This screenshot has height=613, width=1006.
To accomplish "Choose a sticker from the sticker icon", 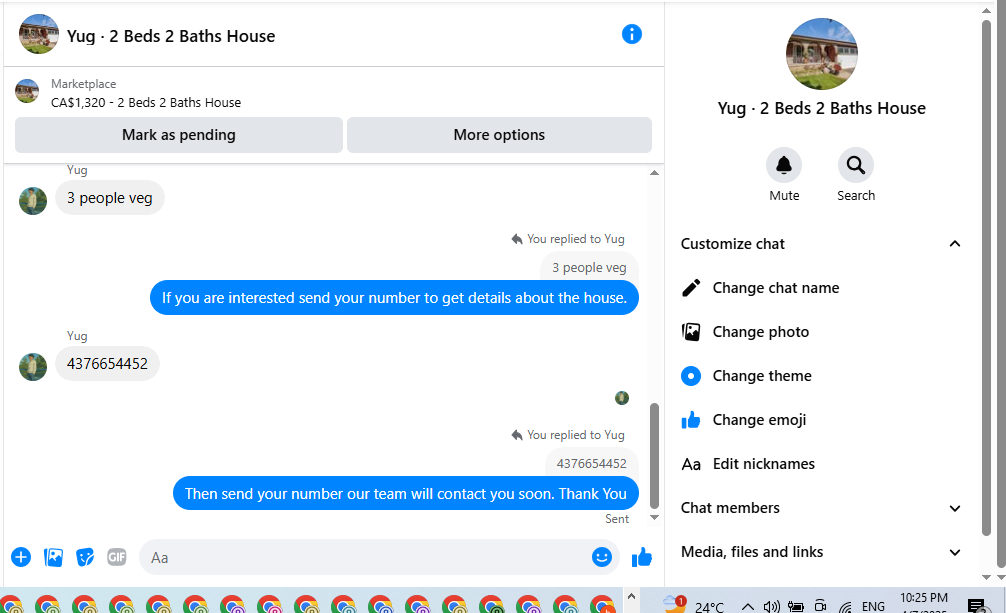I will tap(85, 557).
